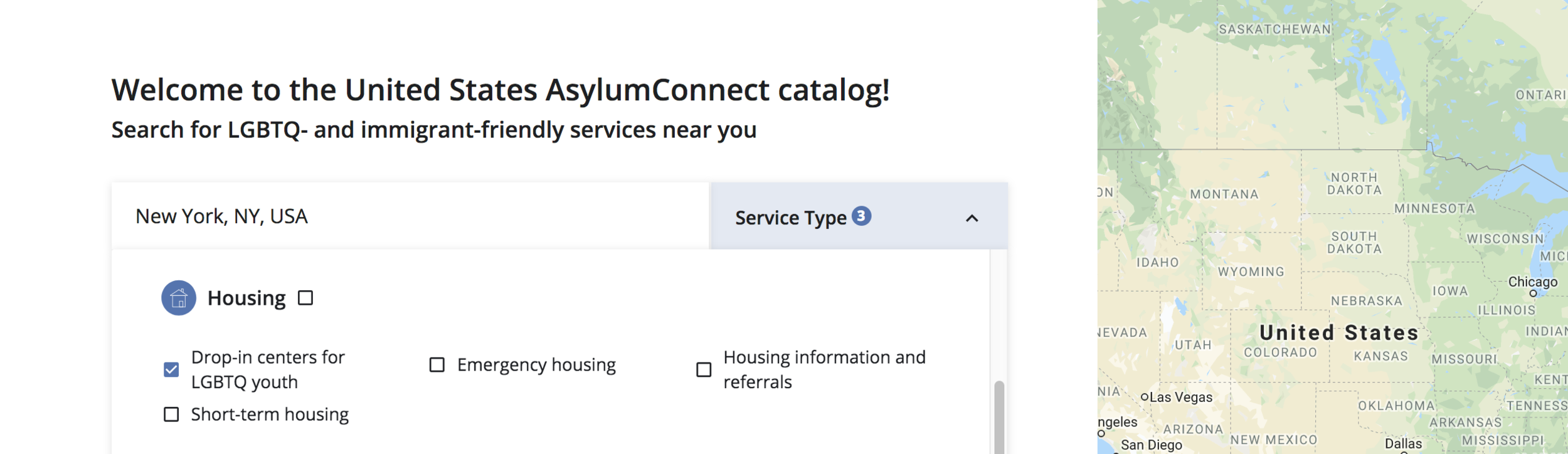1568x454 pixels.
Task: Click the Service Type count badge
Action: coord(861,216)
